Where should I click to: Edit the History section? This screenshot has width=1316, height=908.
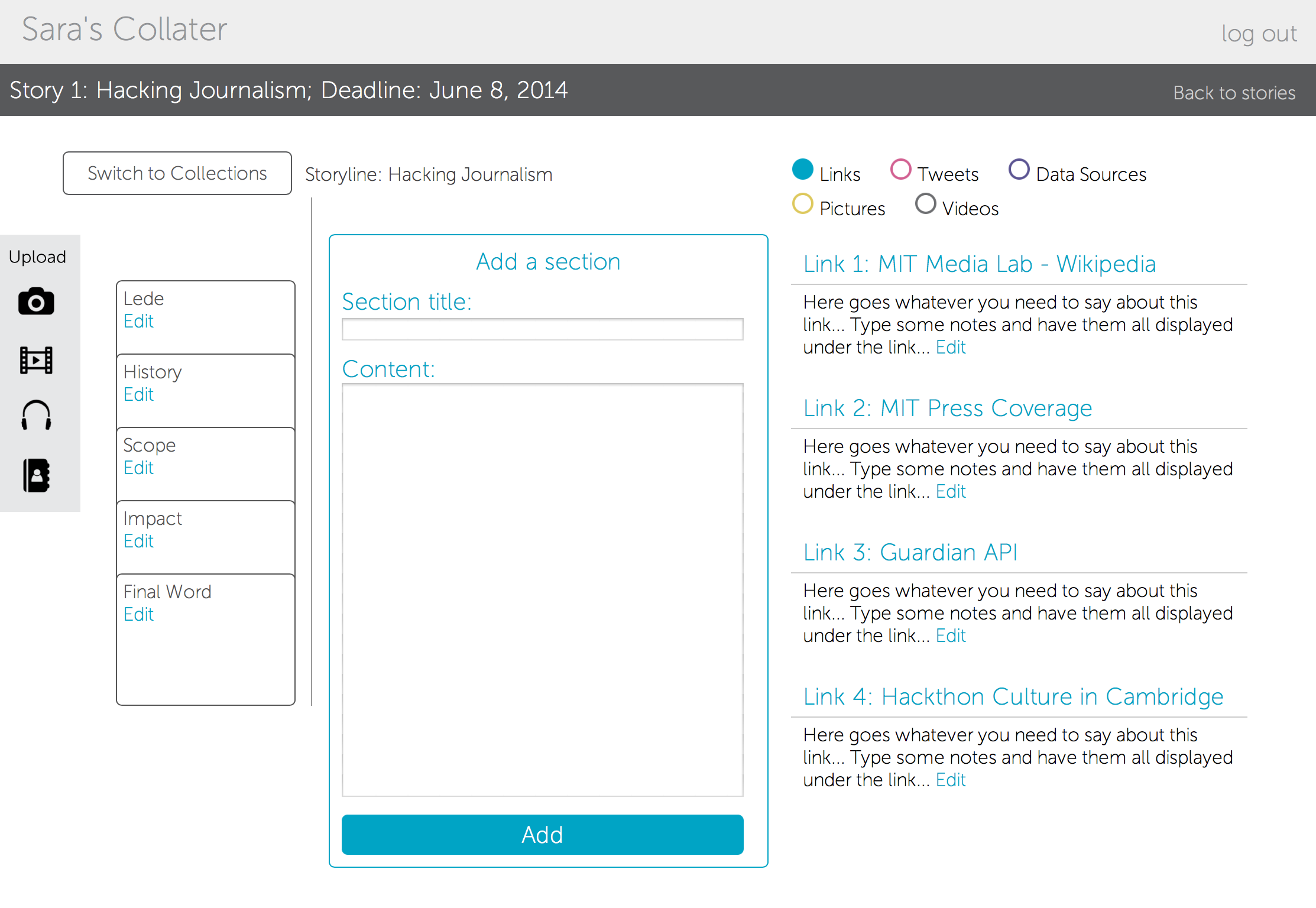pyautogui.click(x=138, y=395)
